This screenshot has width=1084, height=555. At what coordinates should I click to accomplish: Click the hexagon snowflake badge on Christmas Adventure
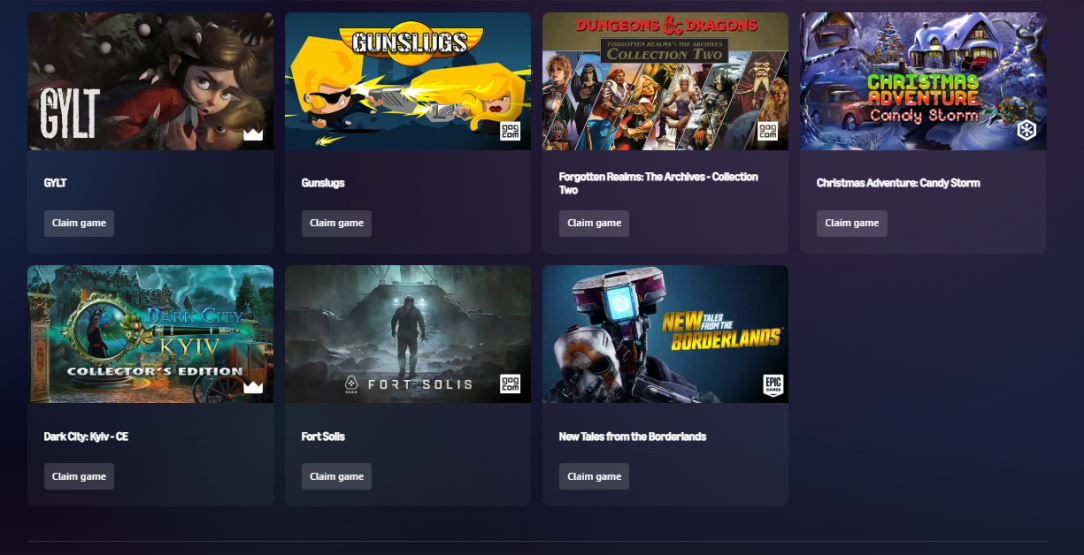point(1027,130)
